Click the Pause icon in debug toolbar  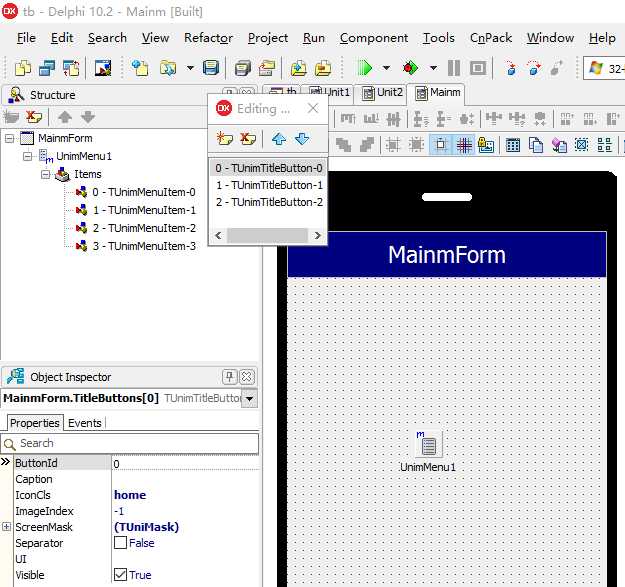point(454,68)
